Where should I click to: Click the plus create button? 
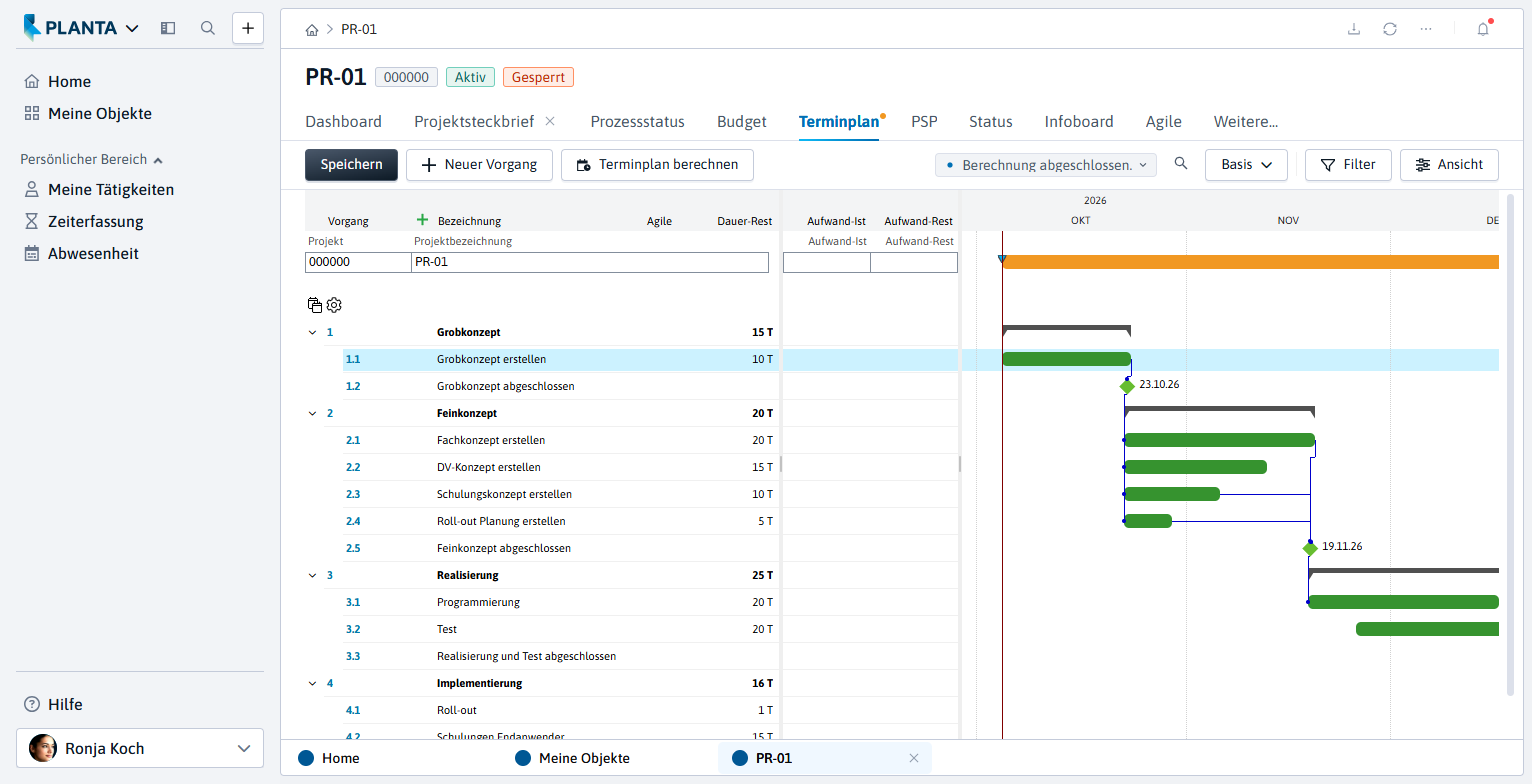[248, 28]
